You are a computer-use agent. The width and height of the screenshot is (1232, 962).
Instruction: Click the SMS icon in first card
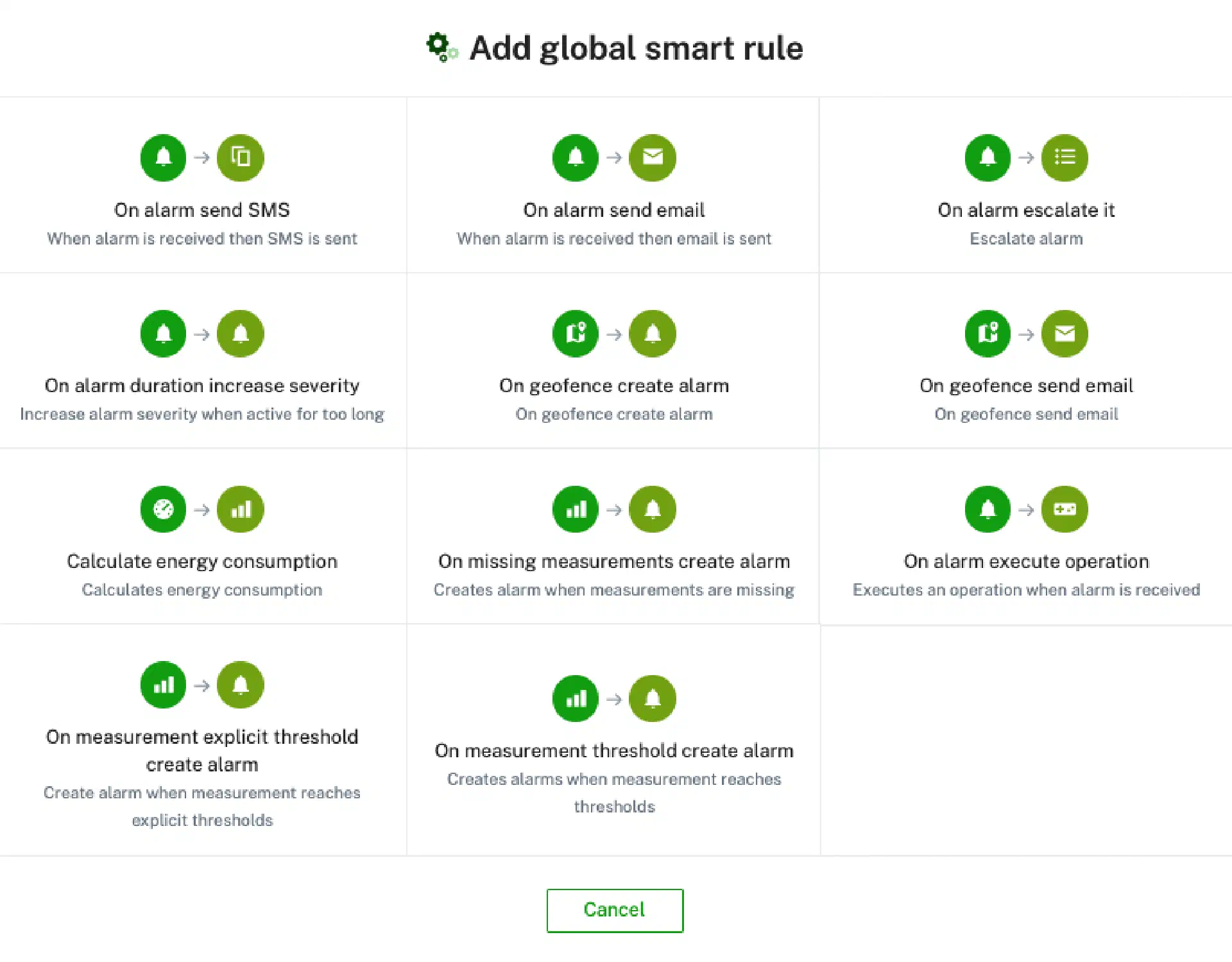point(240,157)
